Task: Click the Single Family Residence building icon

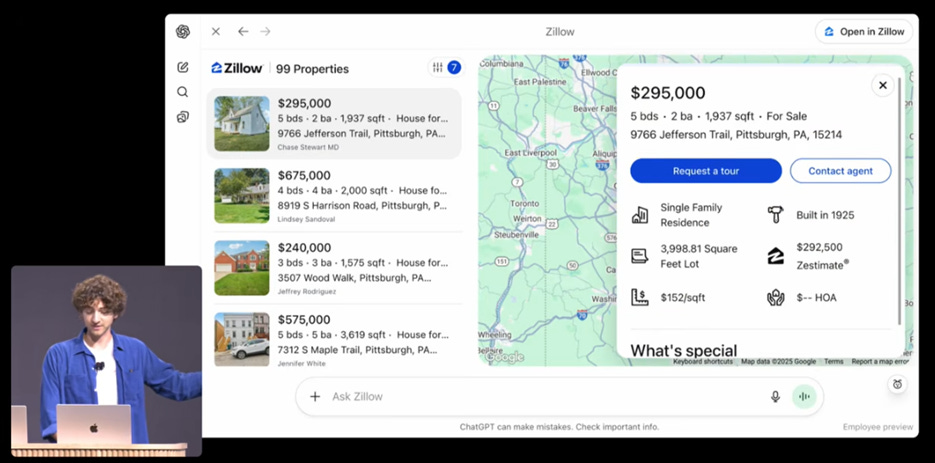Action: [x=640, y=215]
